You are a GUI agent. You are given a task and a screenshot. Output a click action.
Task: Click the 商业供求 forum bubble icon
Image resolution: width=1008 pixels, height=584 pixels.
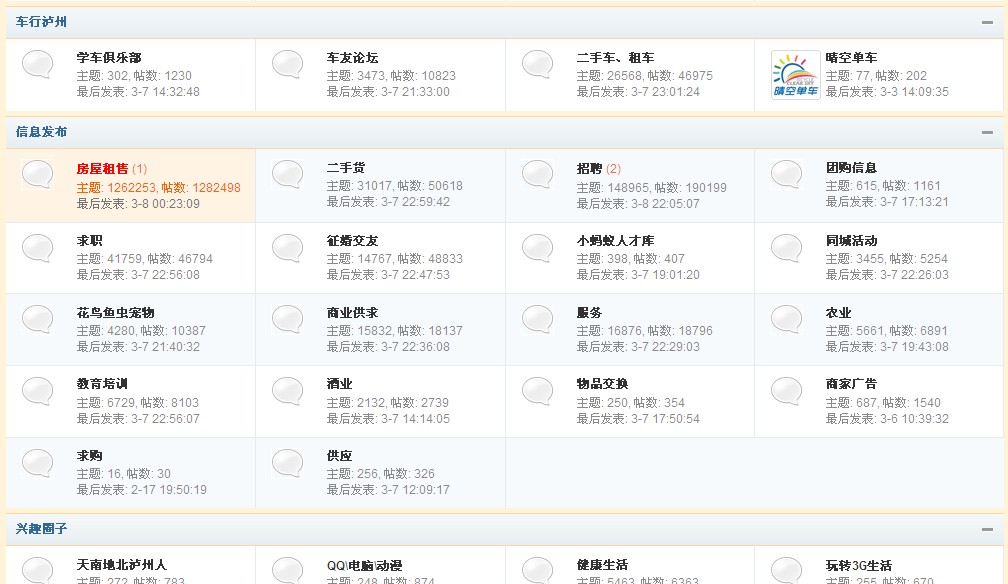[287, 319]
